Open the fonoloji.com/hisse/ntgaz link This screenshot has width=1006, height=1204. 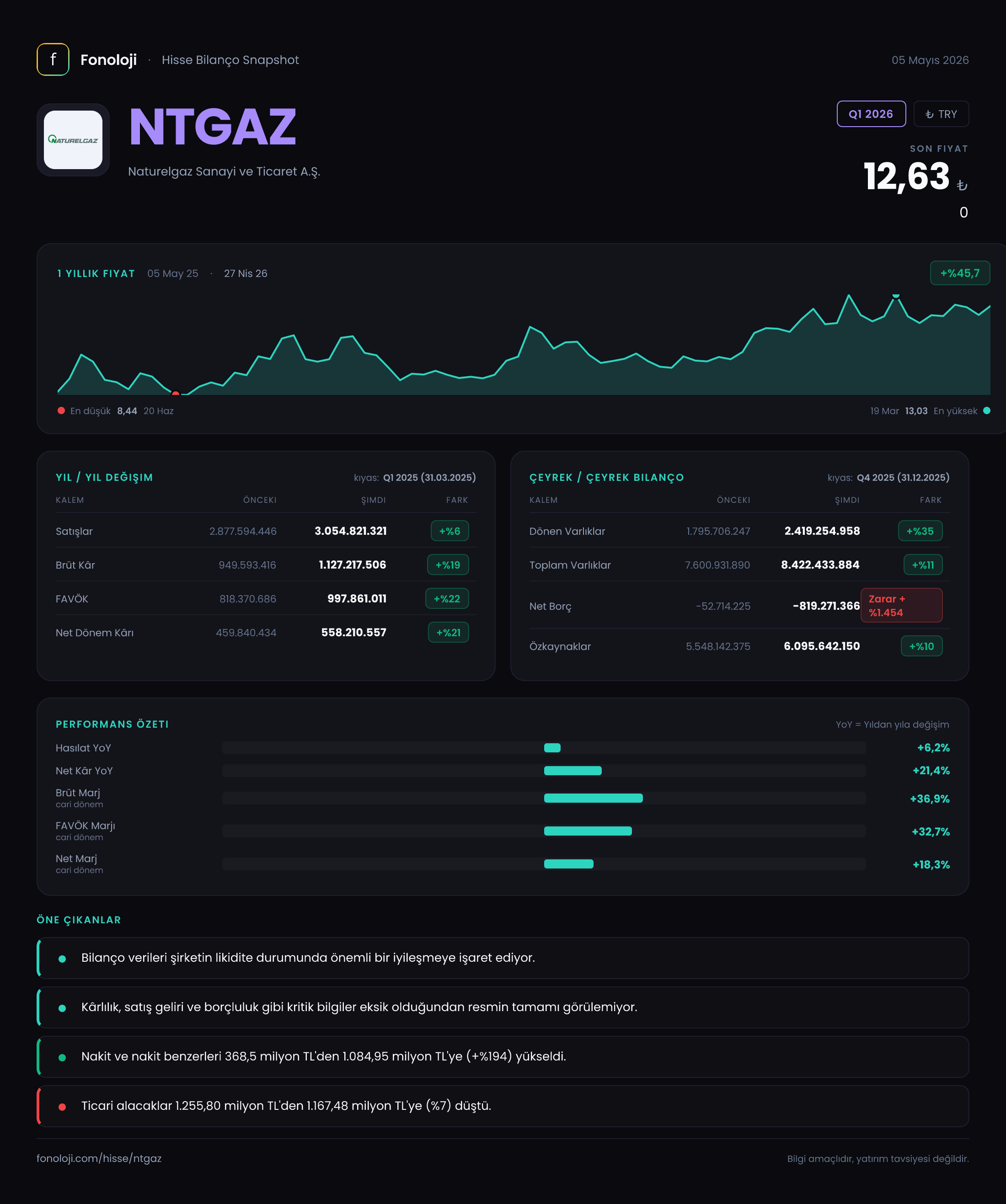tap(99, 1158)
